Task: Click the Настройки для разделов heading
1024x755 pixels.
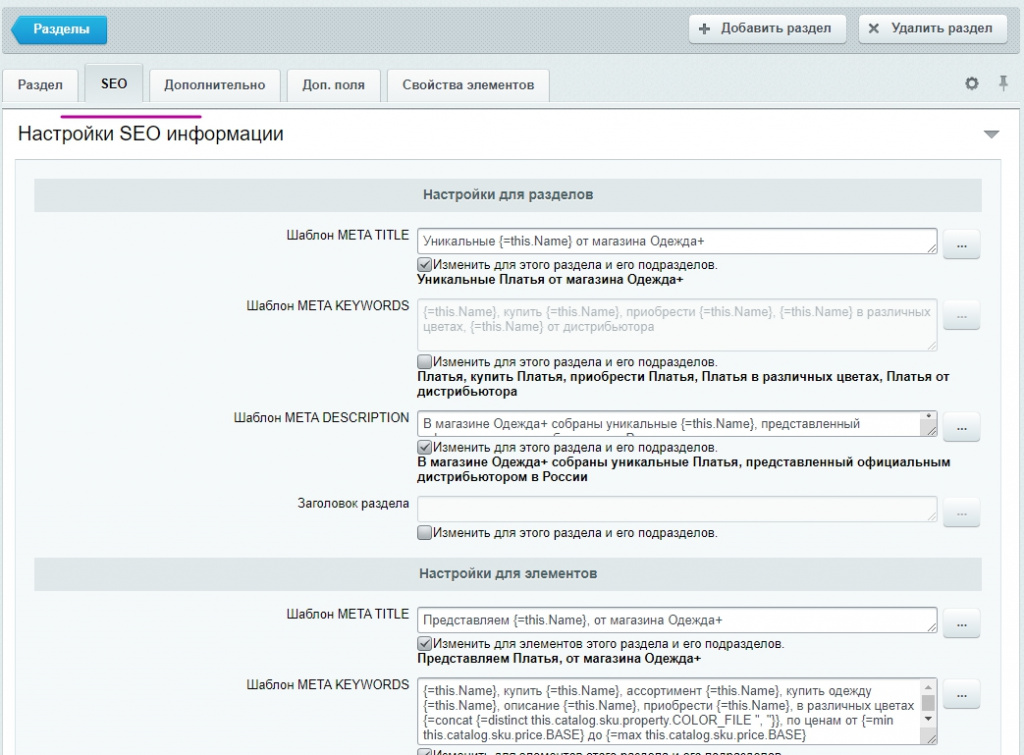Action: (x=507, y=195)
